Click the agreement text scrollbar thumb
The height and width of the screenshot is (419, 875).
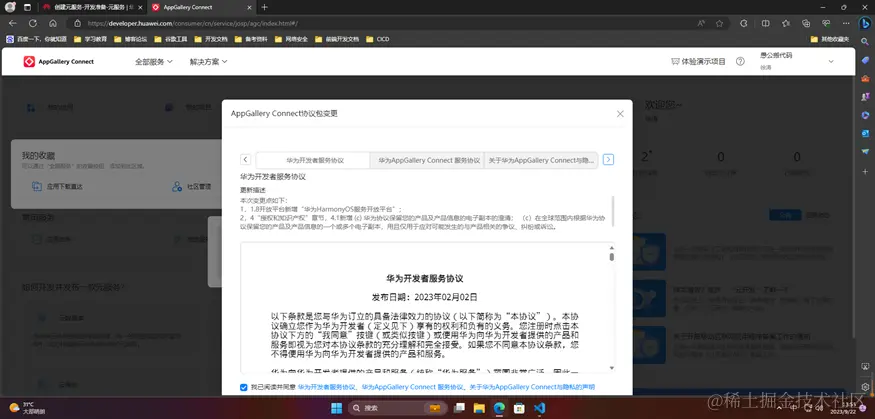[x=612, y=257]
